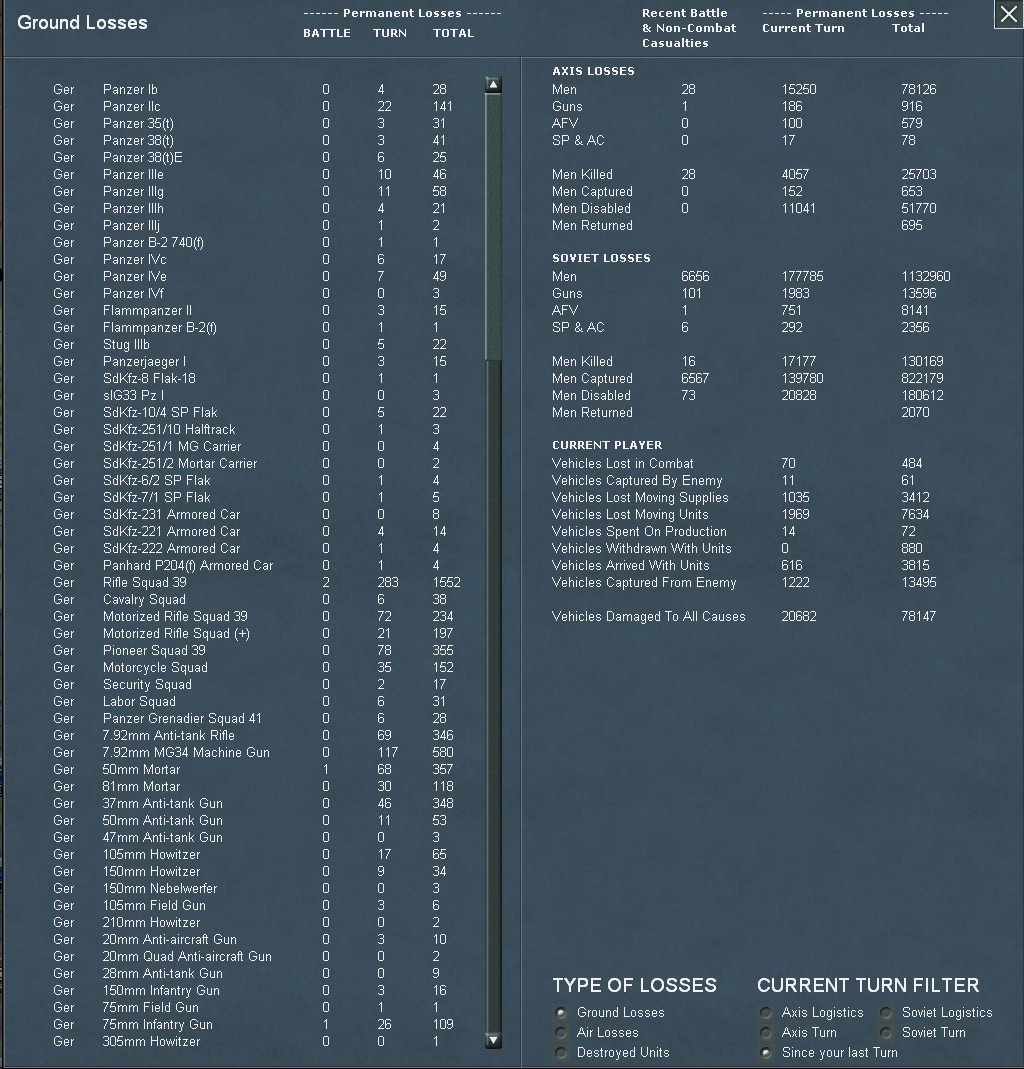Click the AXIS LOSSES heading
Screen dimensions: 1024x1069
click(593, 71)
